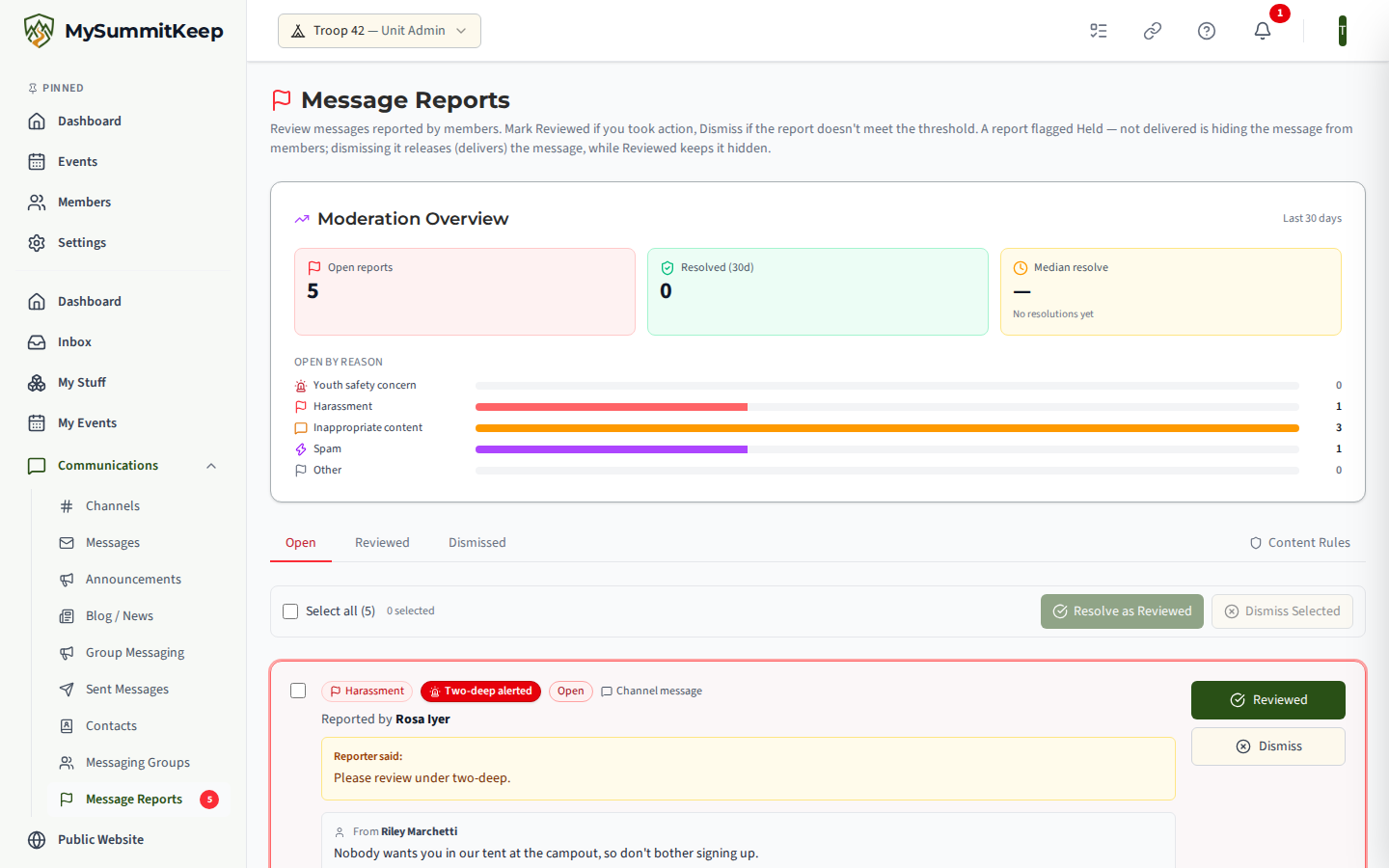
Task: Open notifications bell
Action: (1263, 31)
